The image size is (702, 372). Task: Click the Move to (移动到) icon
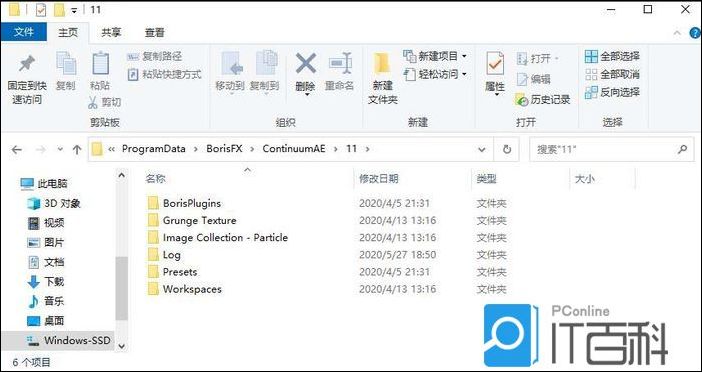pyautogui.click(x=232, y=64)
